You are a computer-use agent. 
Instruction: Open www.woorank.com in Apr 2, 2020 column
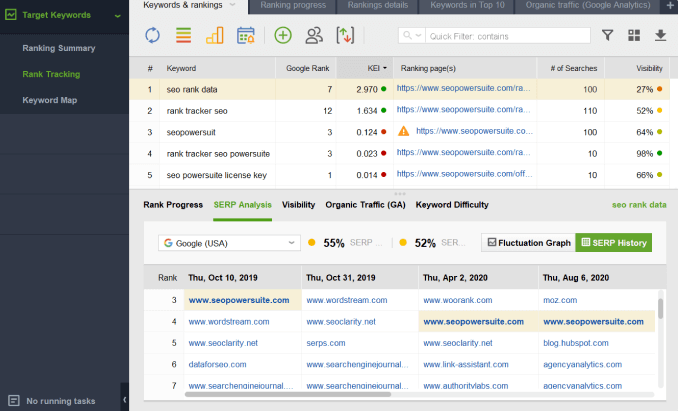457,300
